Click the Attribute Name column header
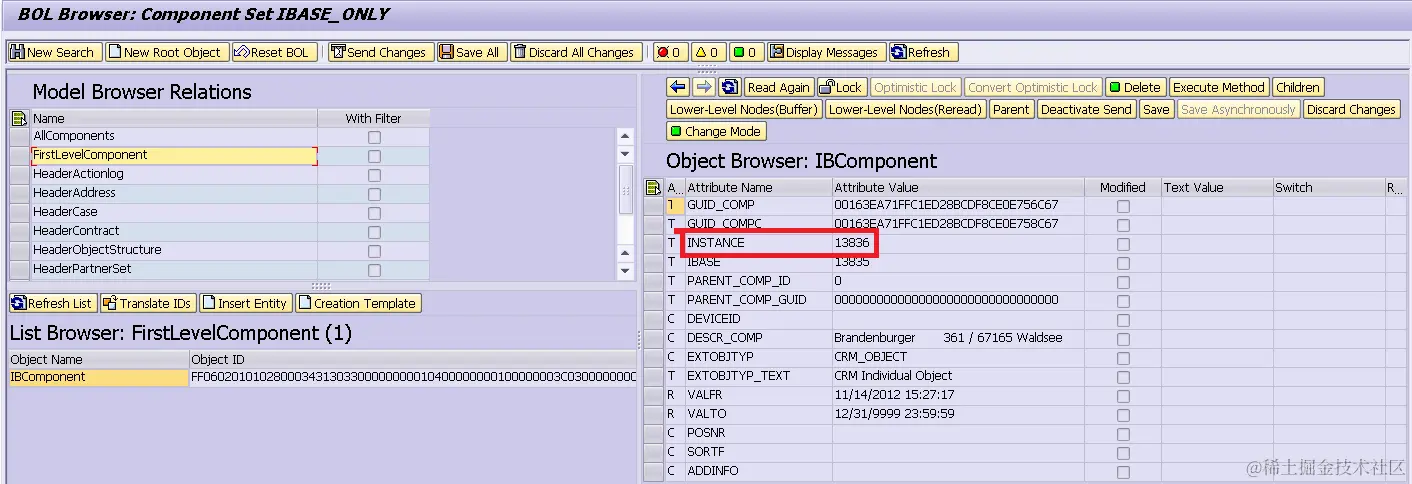This screenshot has height=484, width=1412. tap(758, 187)
